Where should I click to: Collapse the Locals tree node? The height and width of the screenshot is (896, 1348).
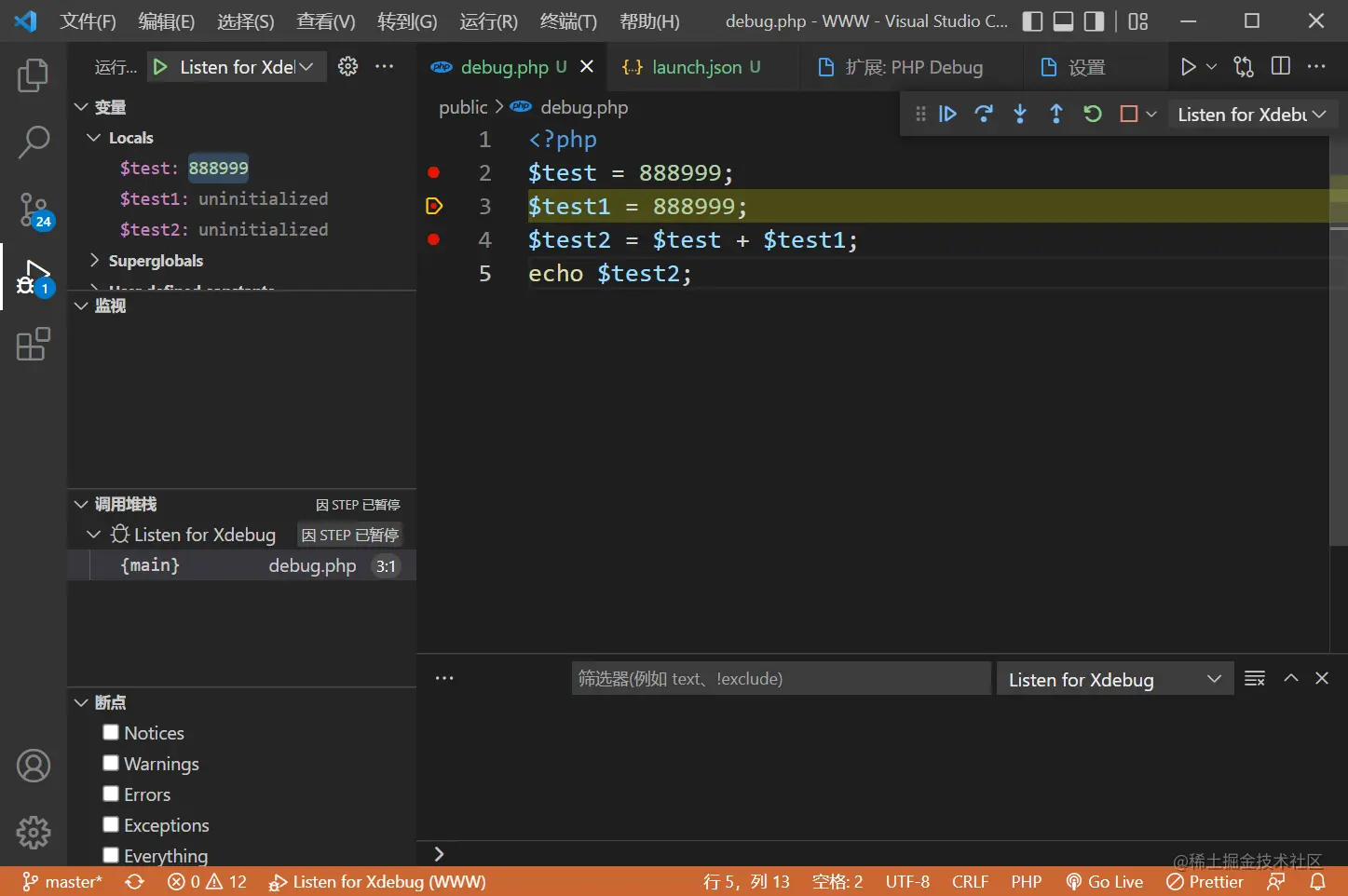pos(94,138)
